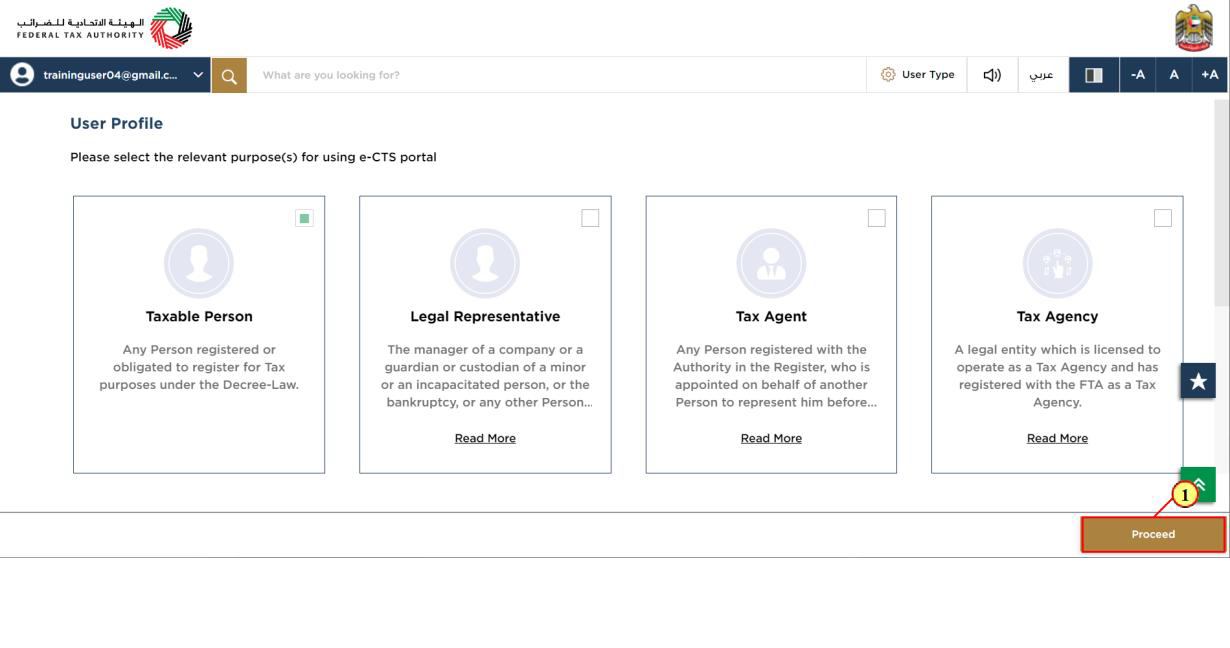Click the 'User Profile' heading
1230x648 pixels.
point(116,123)
